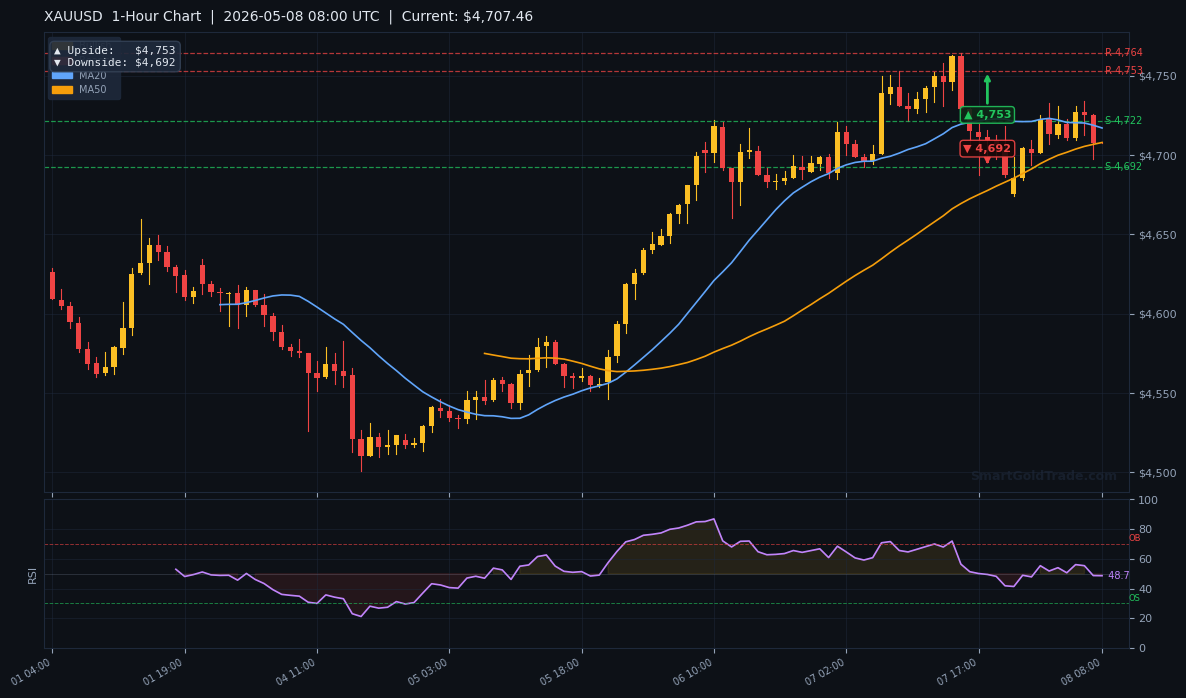Click the '07 17:00' time axis label
Screen dimensions: 1186x698
pos(958,672)
